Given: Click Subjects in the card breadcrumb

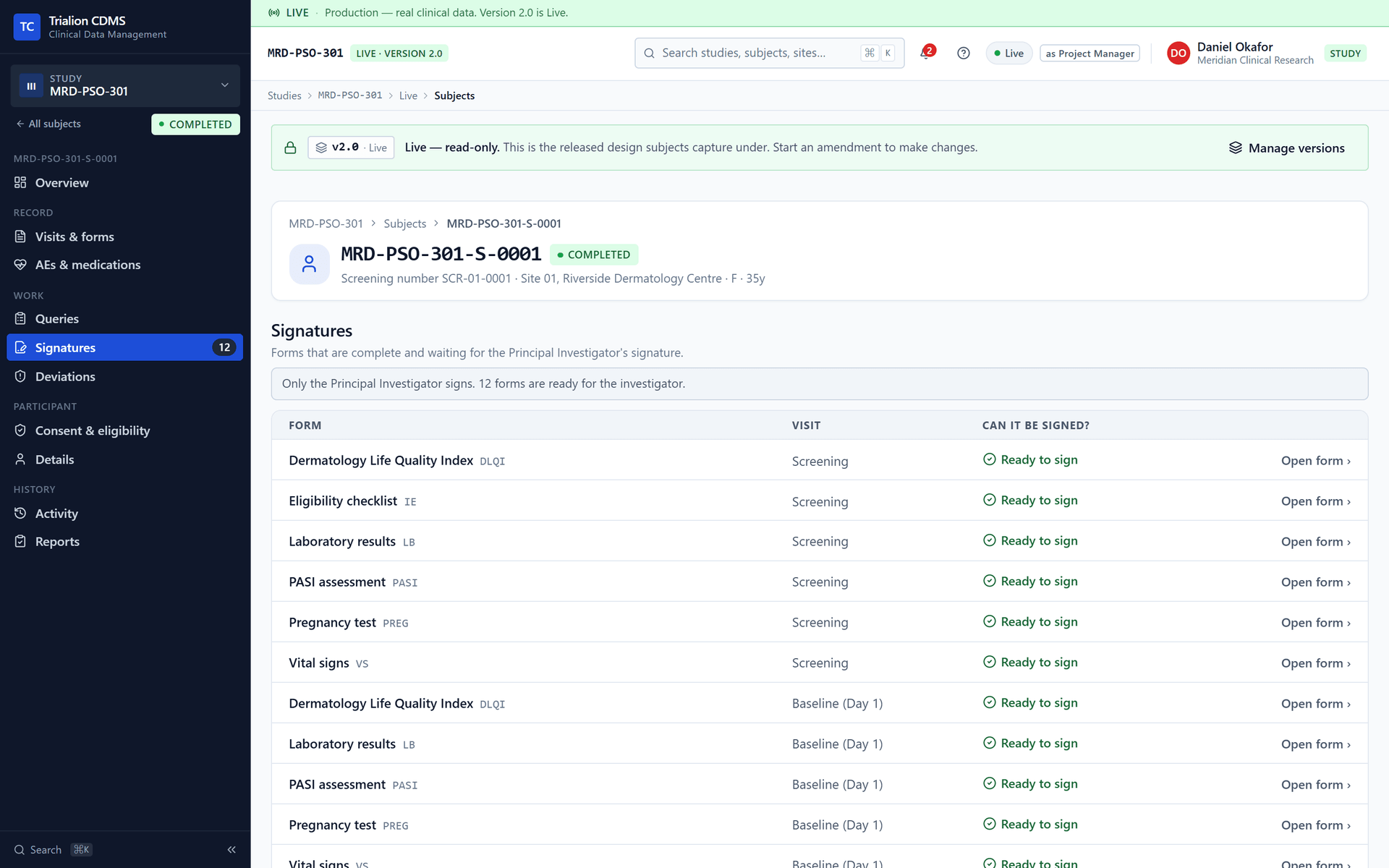Looking at the screenshot, I should [x=404, y=224].
